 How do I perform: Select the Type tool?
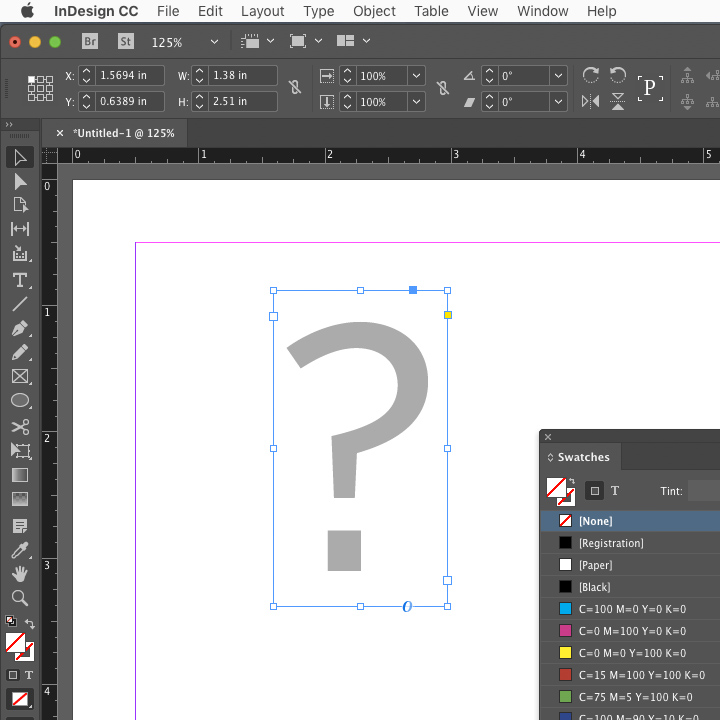coord(19,280)
